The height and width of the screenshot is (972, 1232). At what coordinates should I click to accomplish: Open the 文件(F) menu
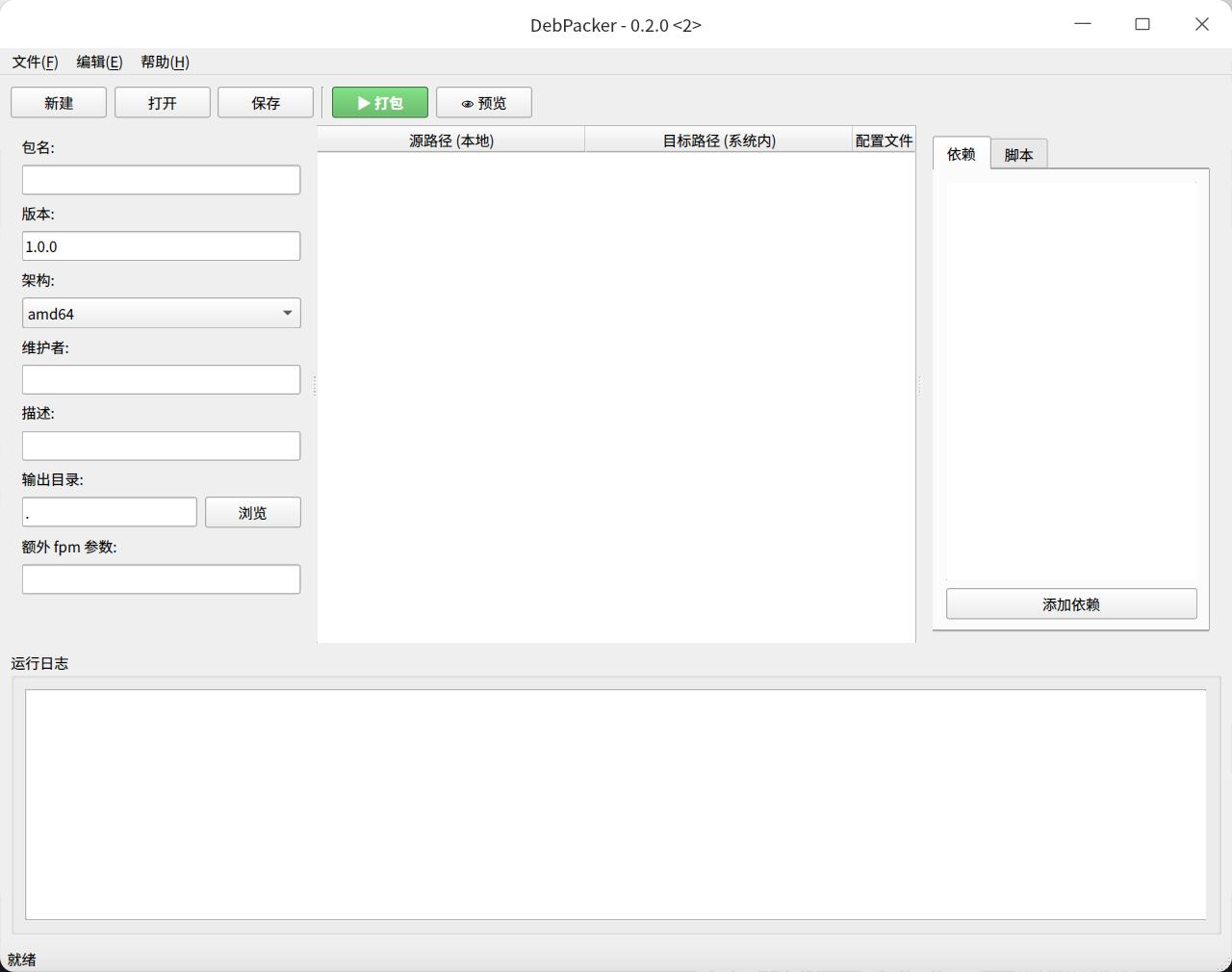(x=36, y=62)
